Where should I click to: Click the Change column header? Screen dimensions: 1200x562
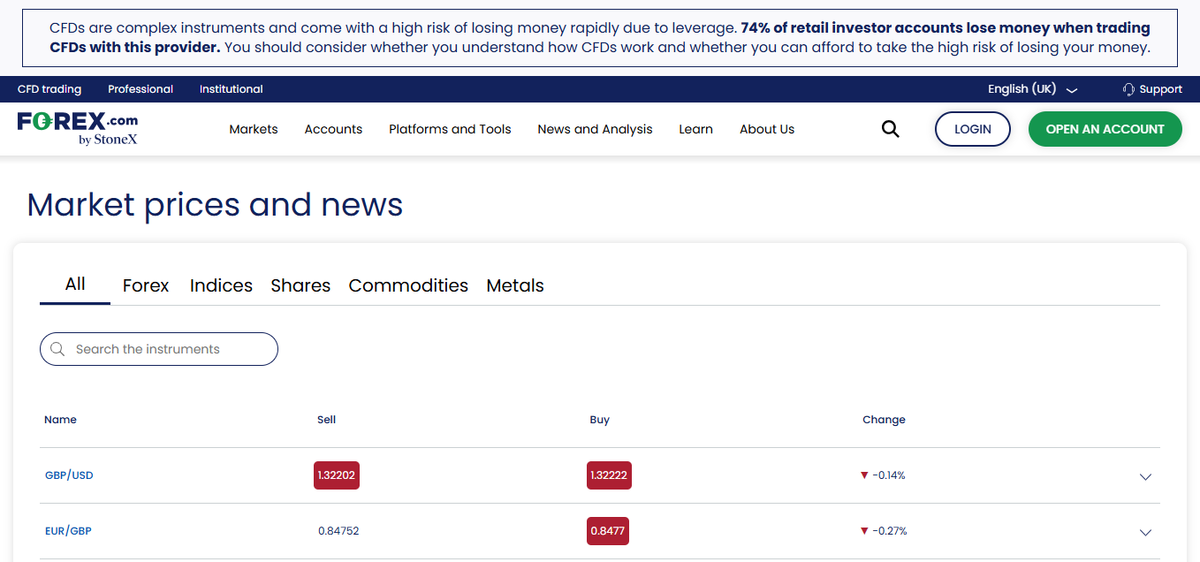[884, 420]
